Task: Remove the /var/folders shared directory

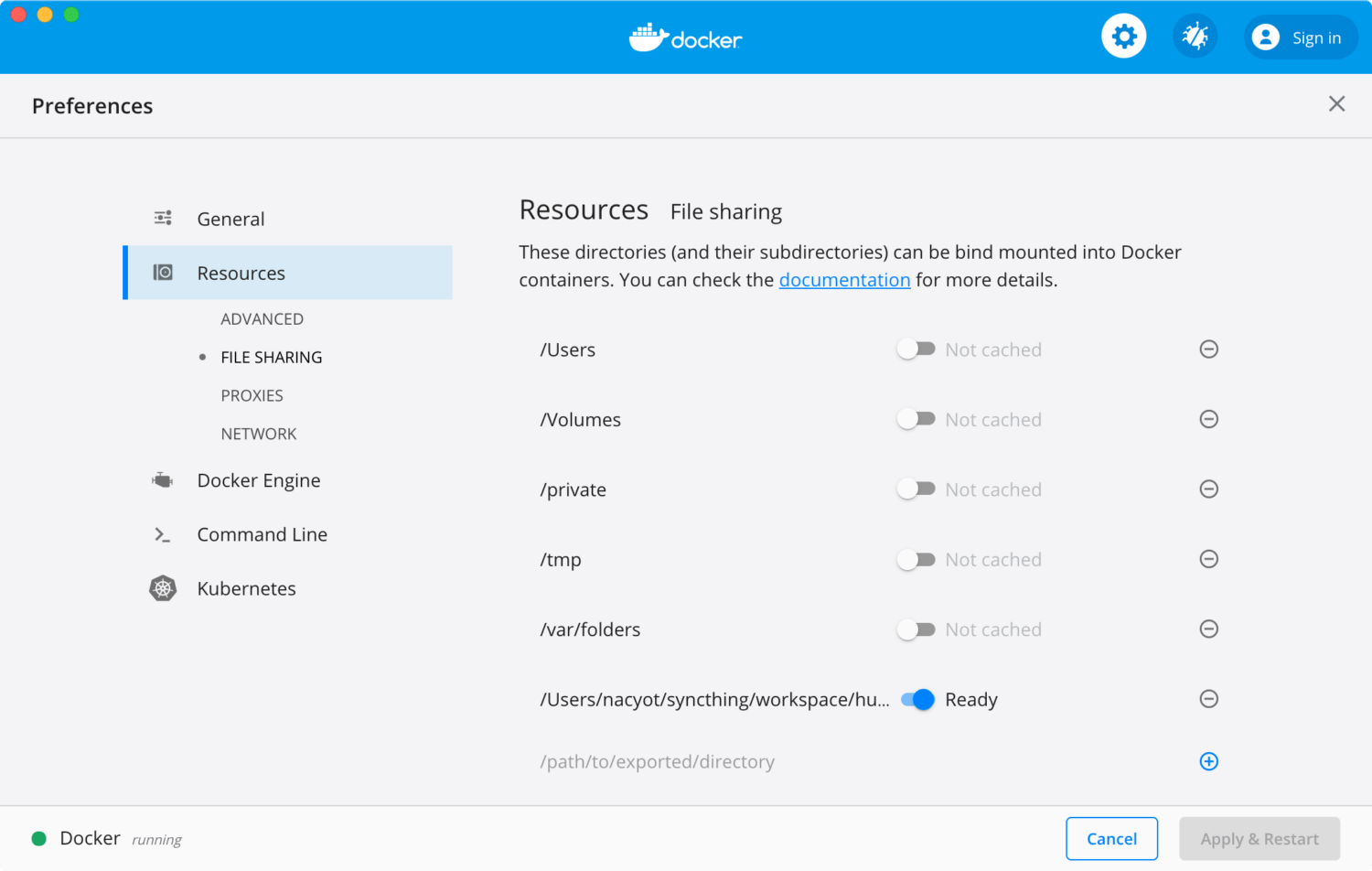Action: [1208, 629]
